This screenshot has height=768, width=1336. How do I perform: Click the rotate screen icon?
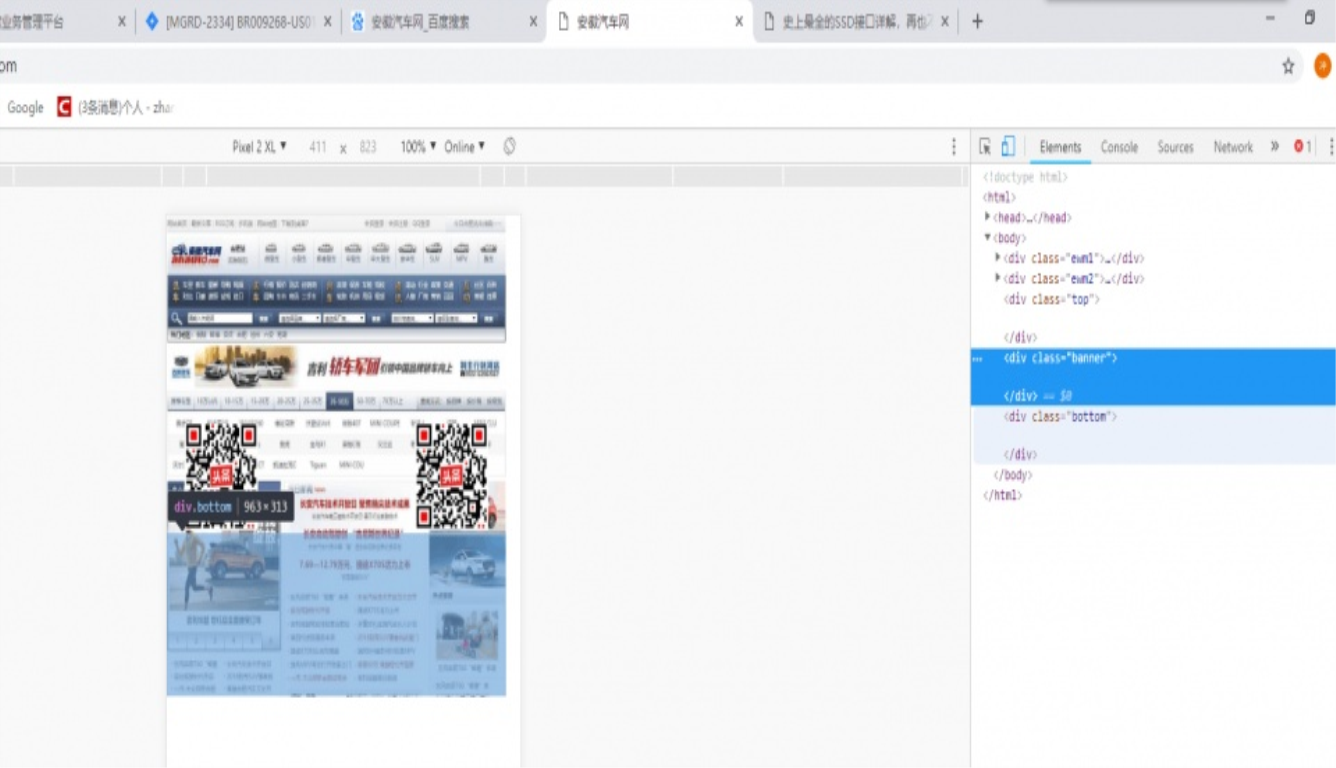tap(509, 147)
